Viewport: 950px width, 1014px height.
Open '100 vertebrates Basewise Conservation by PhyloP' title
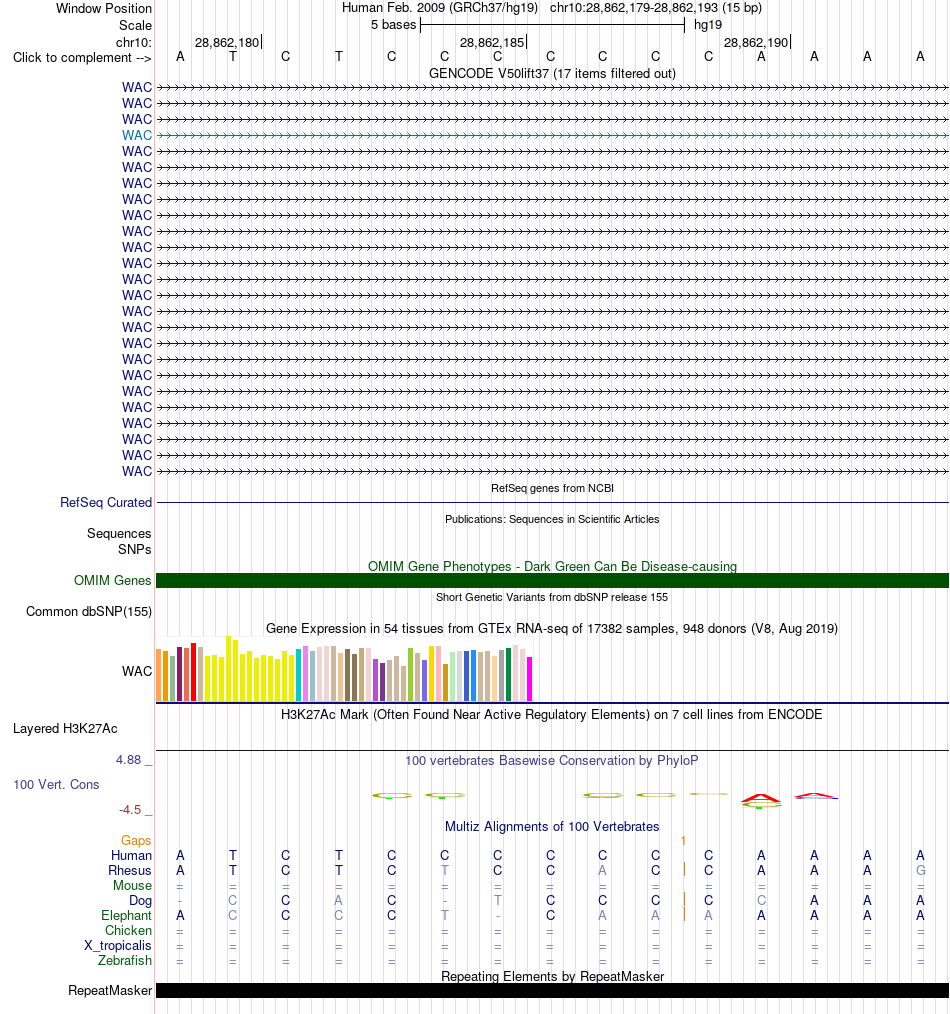pyautogui.click(x=552, y=760)
